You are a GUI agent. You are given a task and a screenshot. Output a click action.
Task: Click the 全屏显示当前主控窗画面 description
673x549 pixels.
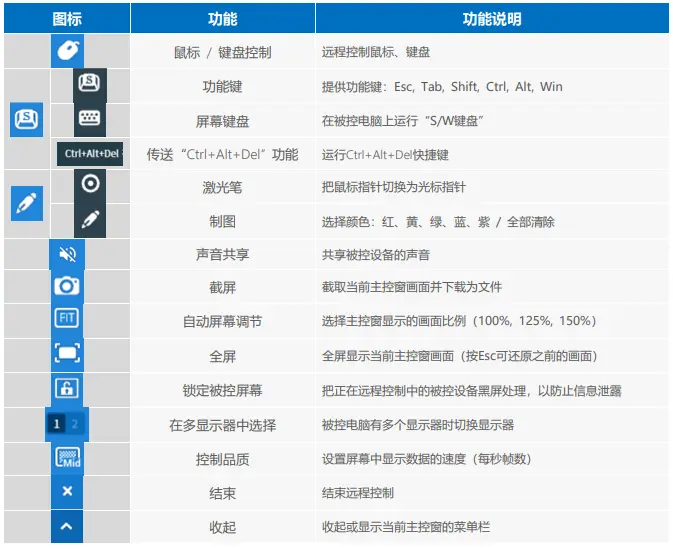tap(460, 356)
